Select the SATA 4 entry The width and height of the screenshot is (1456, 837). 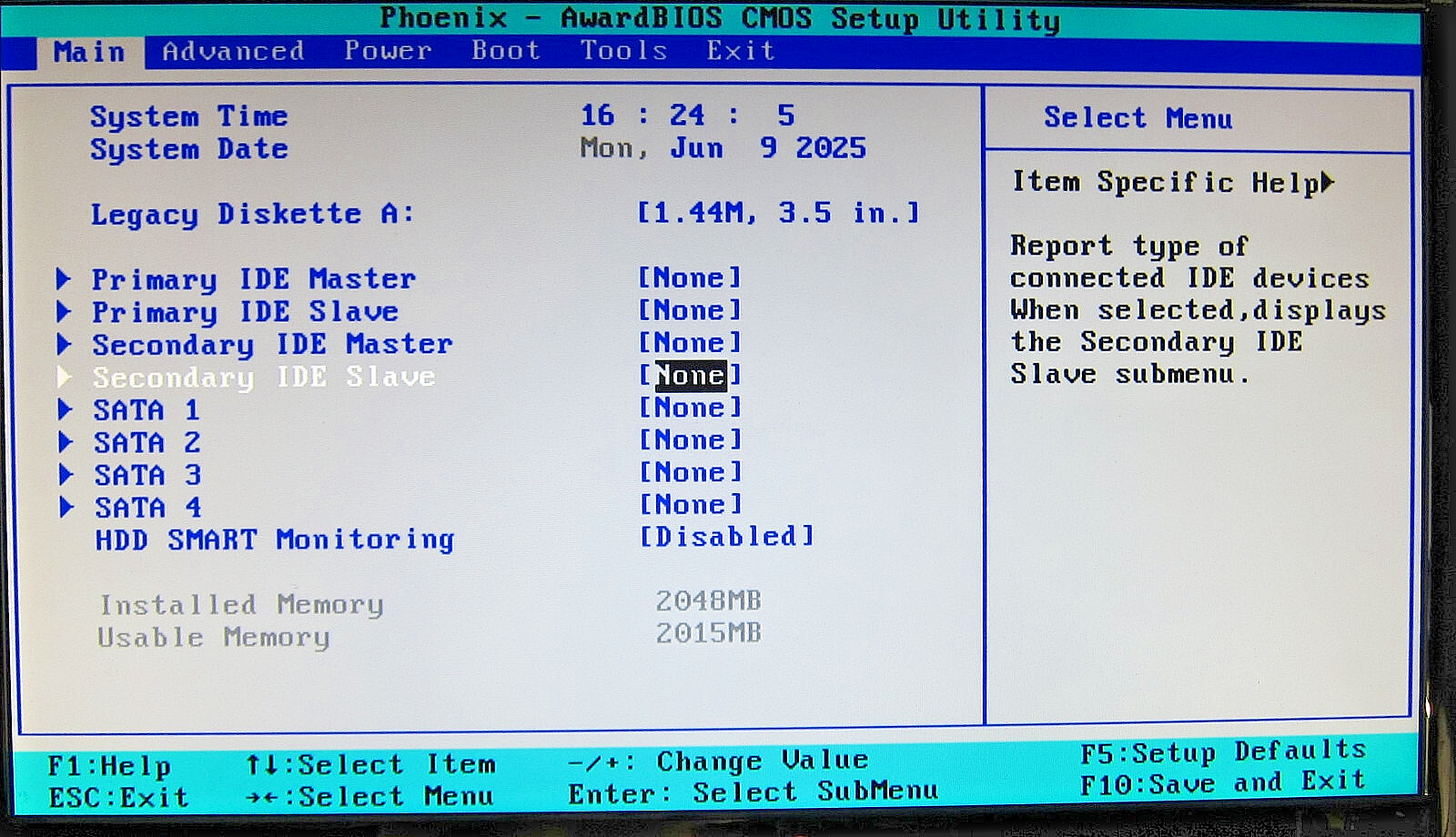147,508
